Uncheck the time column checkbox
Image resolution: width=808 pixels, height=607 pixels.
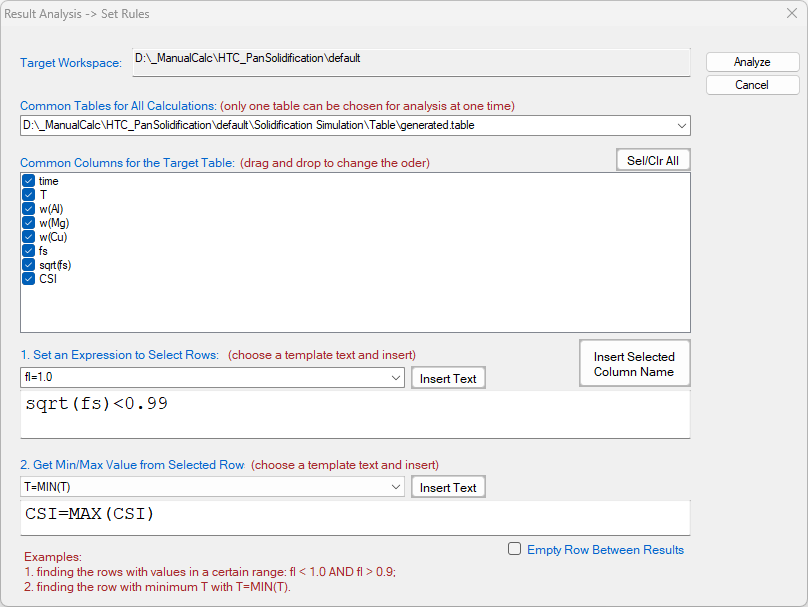(29, 181)
